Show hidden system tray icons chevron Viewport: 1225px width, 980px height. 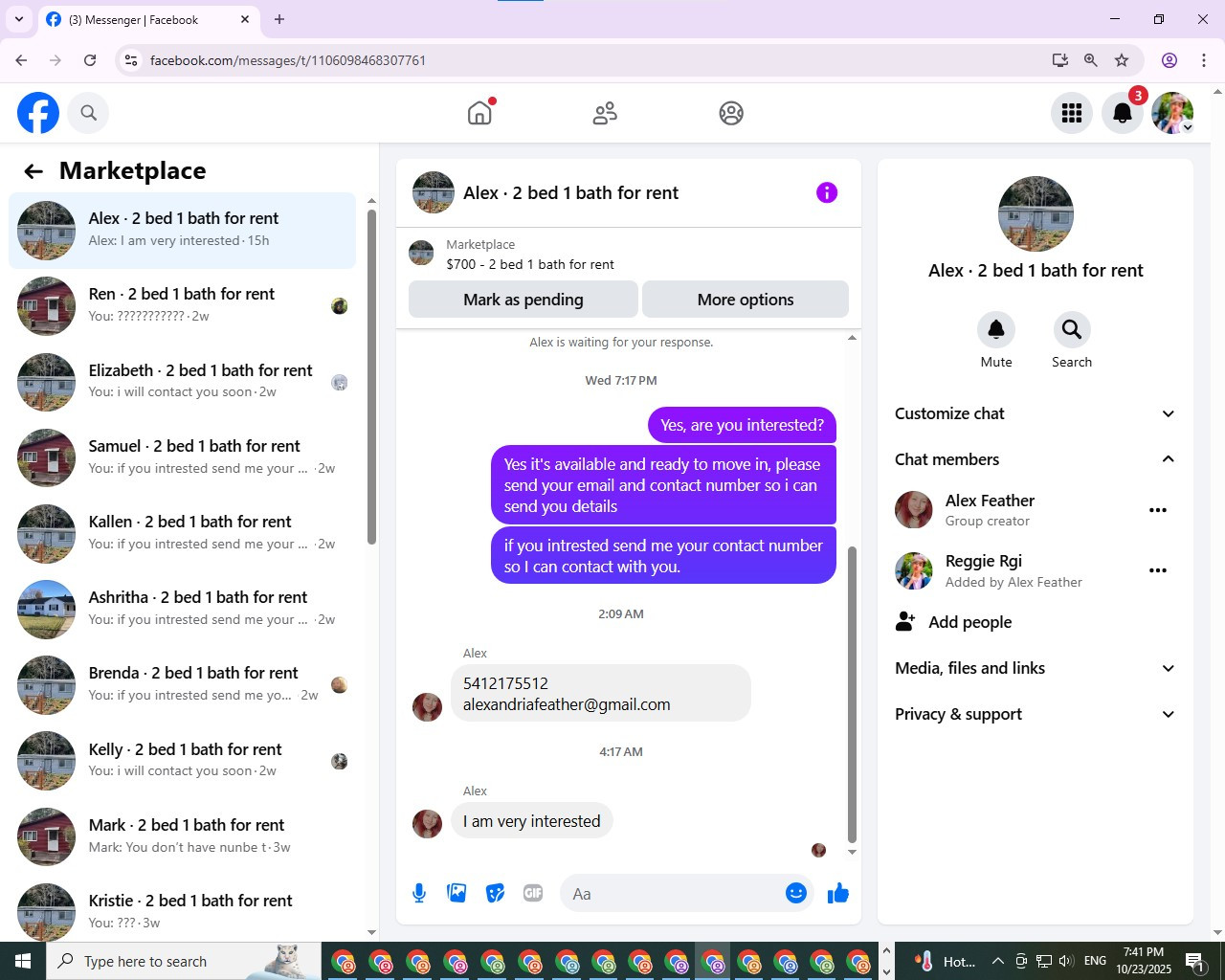tap(997, 961)
